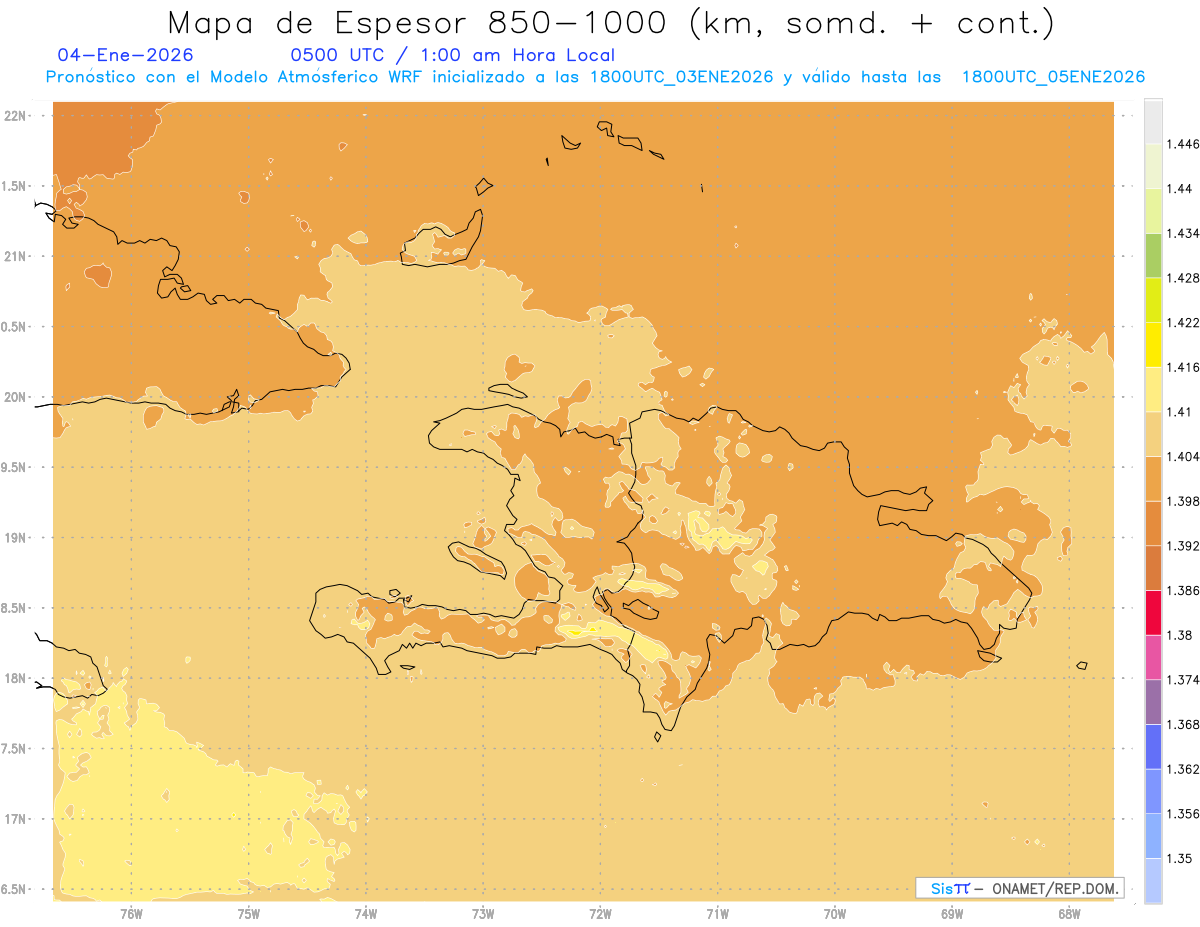The width and height of the screenshot is (1200, 927).
Task: Click the burnt orange swatch between 1.386 and 1.392
Action: (1153, 568)
